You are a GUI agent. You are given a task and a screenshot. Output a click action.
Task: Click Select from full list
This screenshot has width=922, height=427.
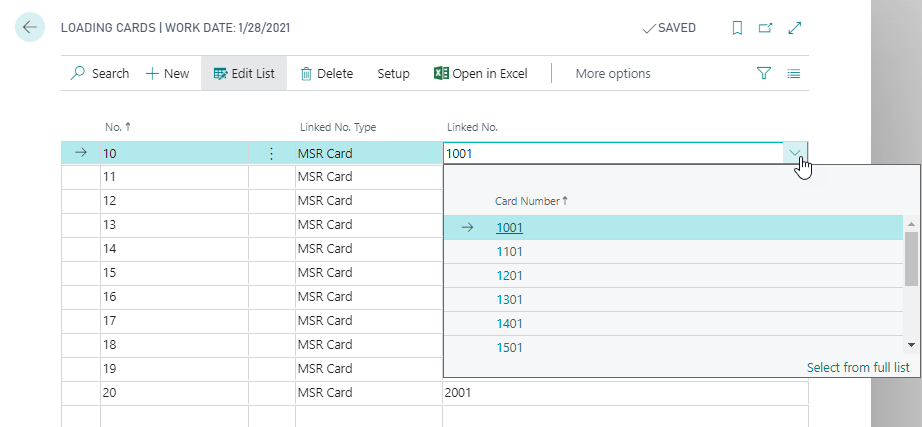(x=857, y=368)
